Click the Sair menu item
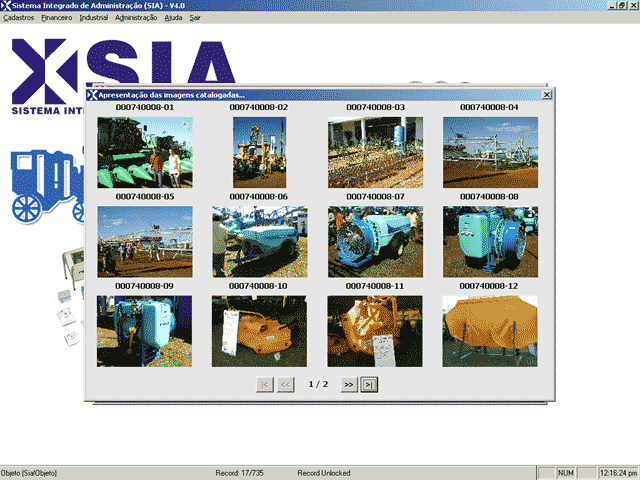Viewport: 640px width, 480px height. pos(194,18)
